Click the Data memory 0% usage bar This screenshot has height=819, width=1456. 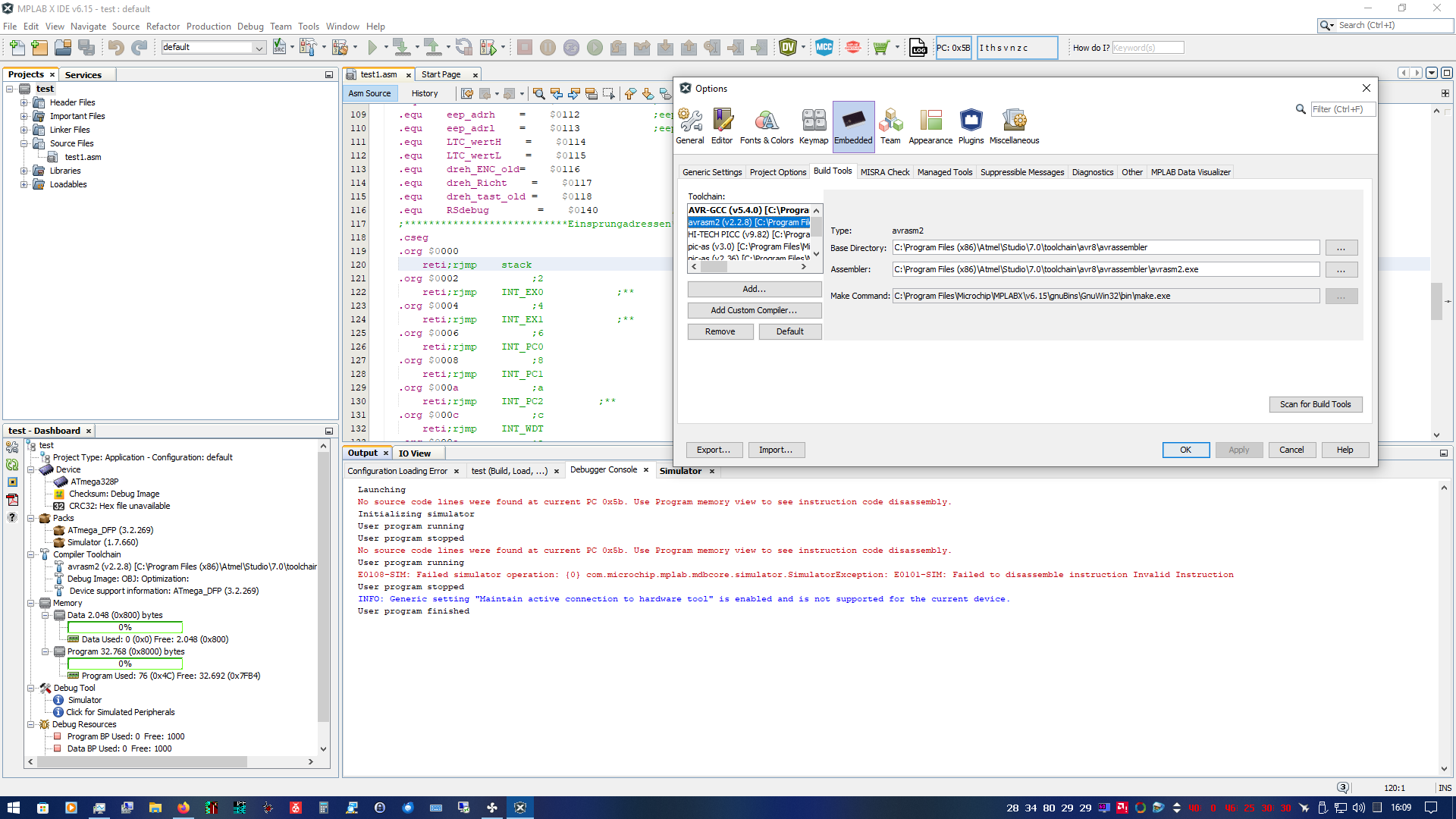click(125, 627)
